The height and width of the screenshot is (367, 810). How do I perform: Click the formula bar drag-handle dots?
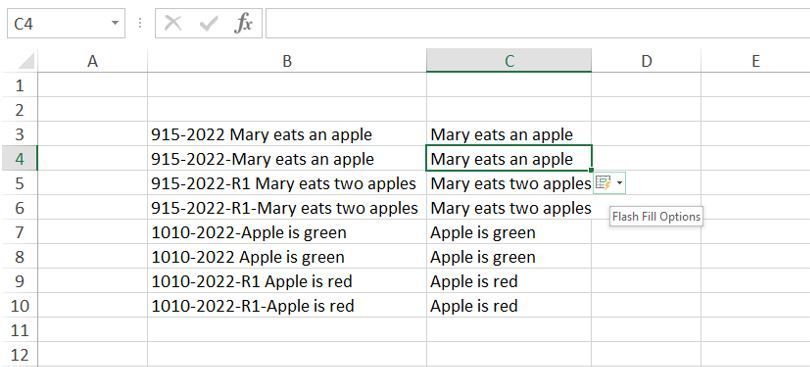point(140,23)
